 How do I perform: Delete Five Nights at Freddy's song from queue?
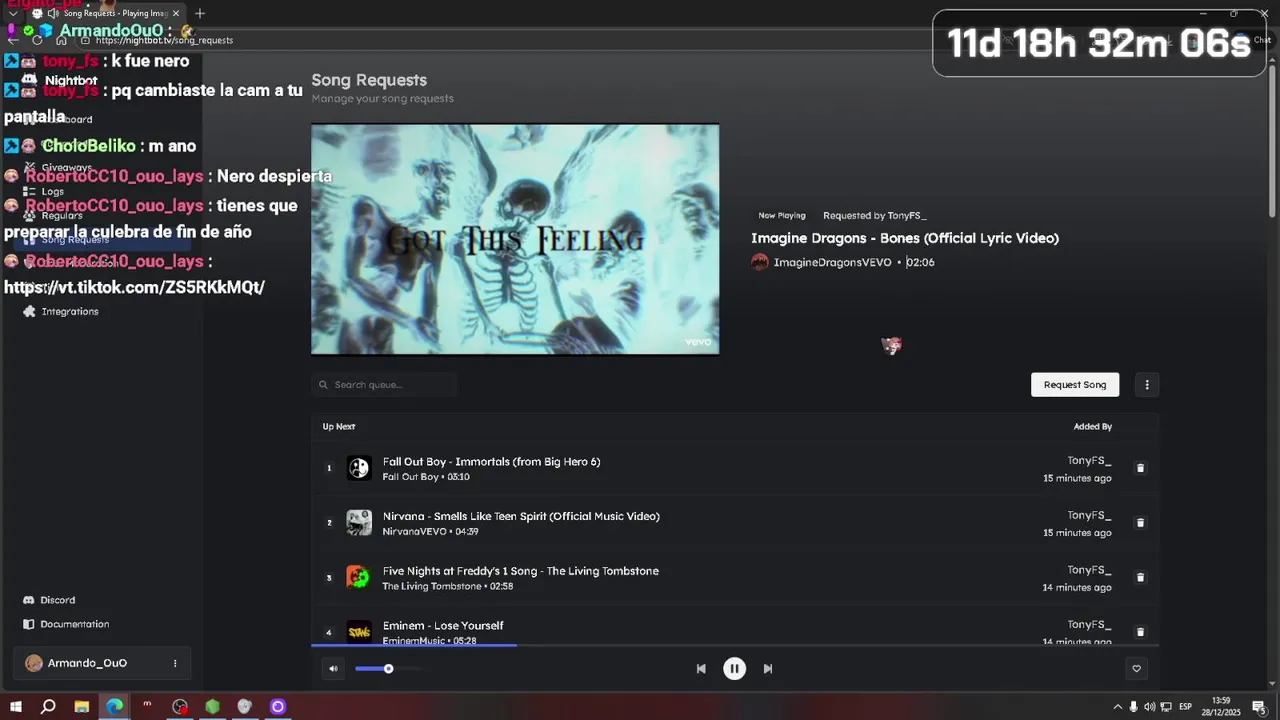(1140, 577)
